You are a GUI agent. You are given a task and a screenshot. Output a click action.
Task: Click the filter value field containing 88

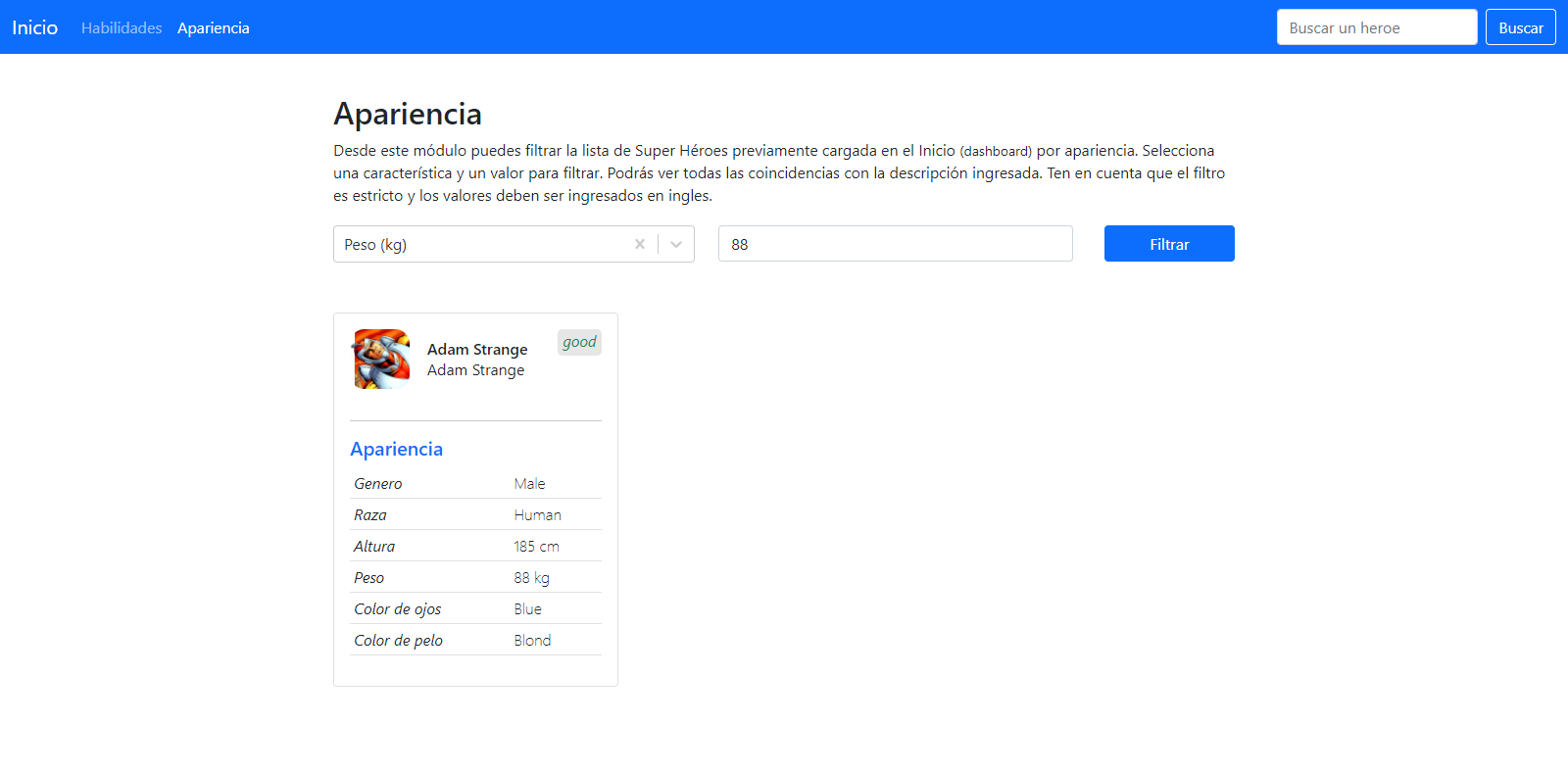click(x=896, y=244)
